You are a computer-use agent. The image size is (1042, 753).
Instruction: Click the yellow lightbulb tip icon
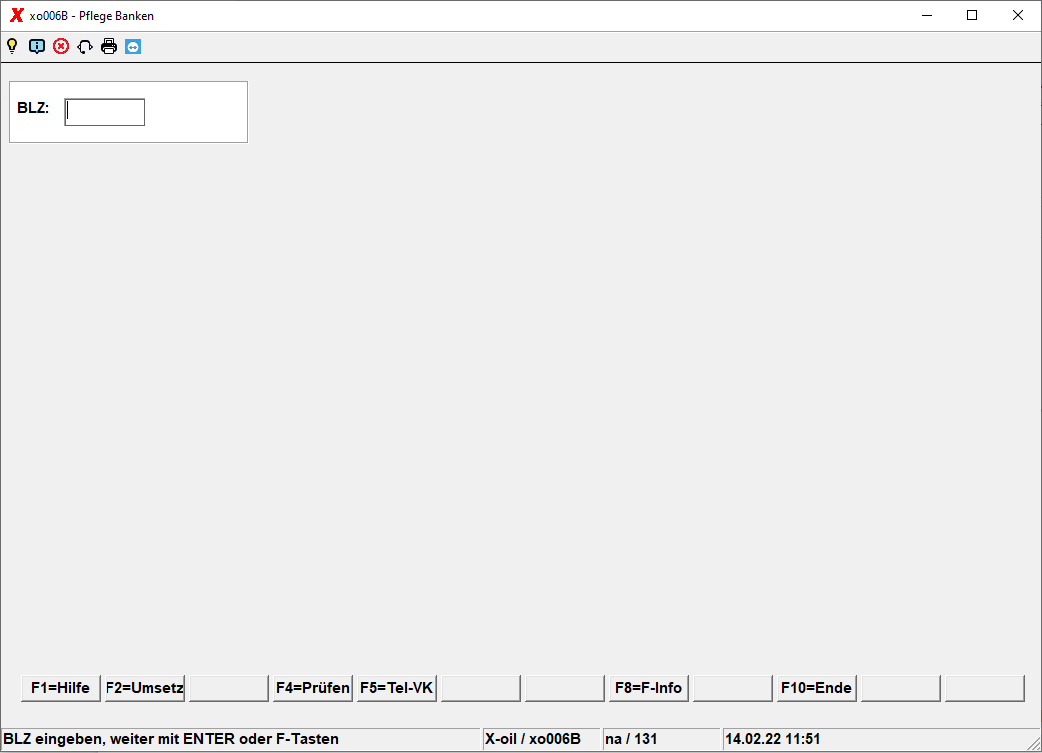click(12, 47)
